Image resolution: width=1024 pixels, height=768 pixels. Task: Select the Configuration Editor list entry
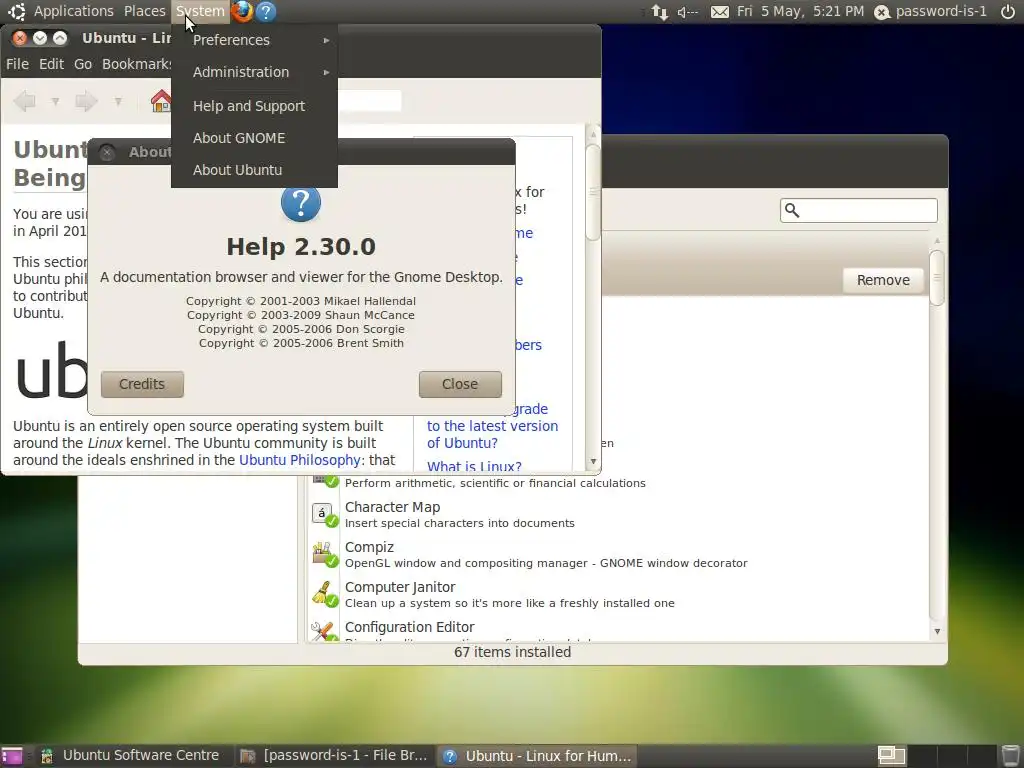click(617, 630)
